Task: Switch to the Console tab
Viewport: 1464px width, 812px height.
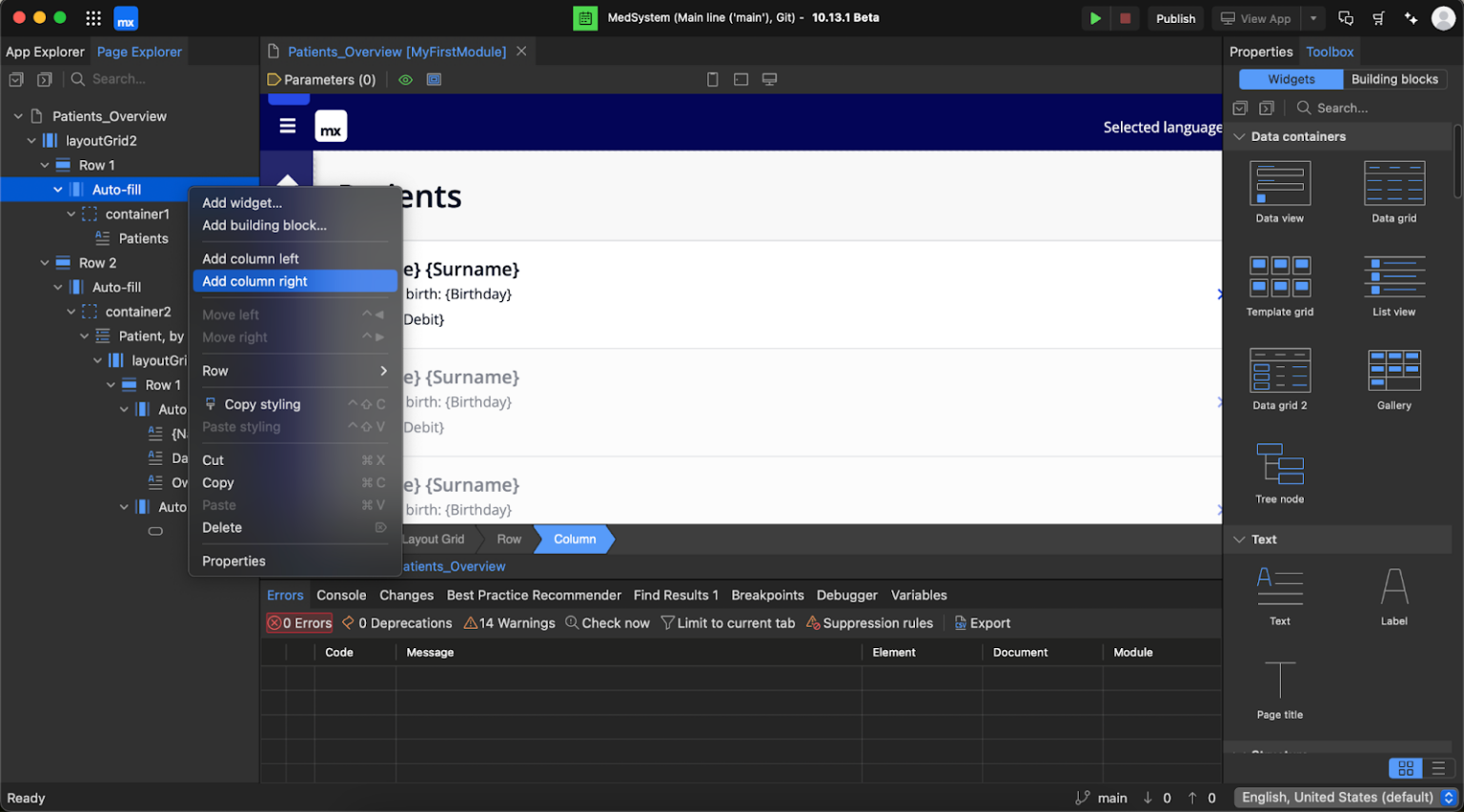Action: [x=340, y=595]
